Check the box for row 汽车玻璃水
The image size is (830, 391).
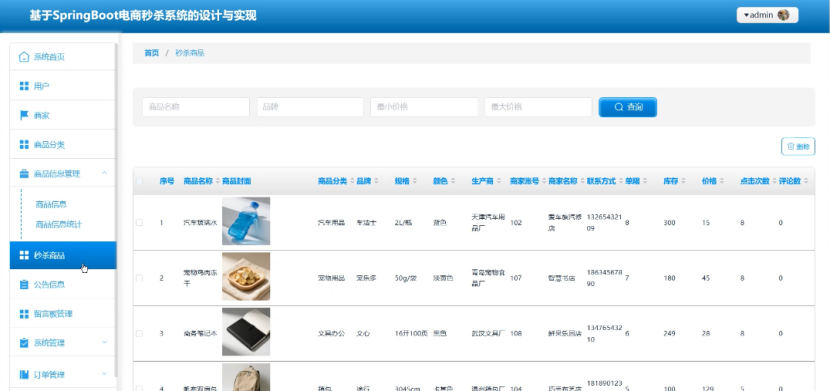pyautogui.click(x=139, y=223)
